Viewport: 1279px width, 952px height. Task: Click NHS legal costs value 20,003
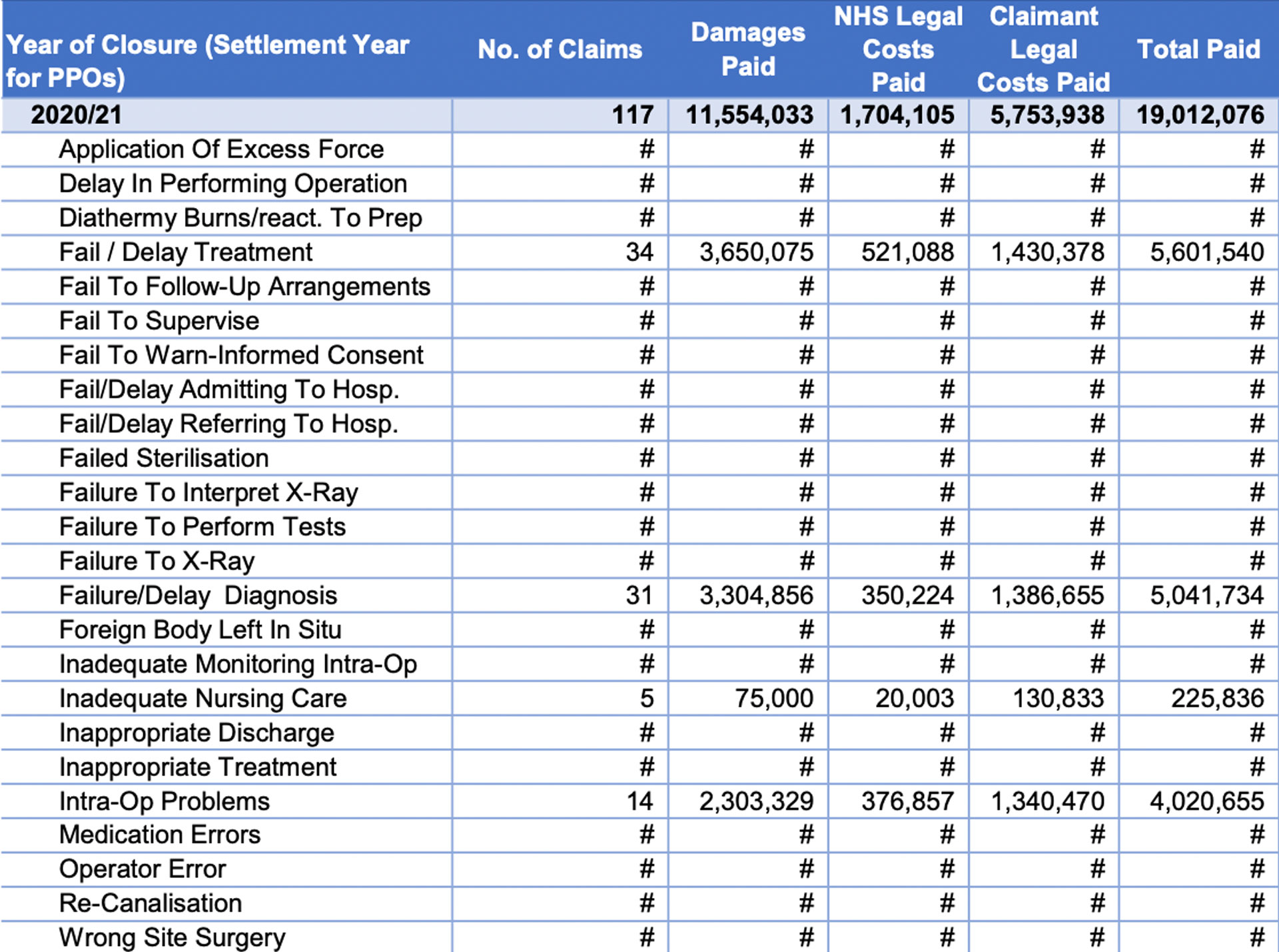[x=915, y=698]
